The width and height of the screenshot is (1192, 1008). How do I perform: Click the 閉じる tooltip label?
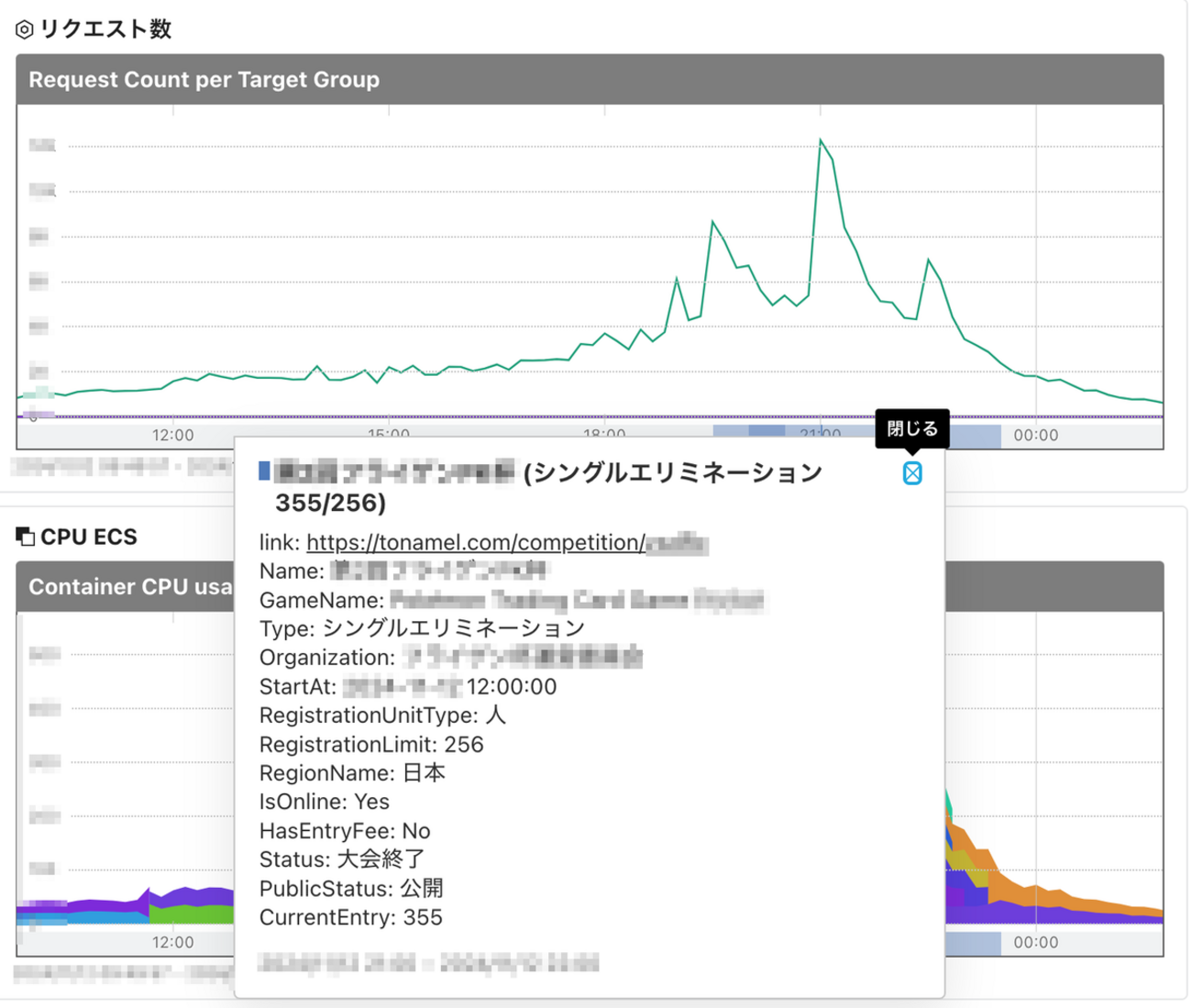click(x=911, y=428)
